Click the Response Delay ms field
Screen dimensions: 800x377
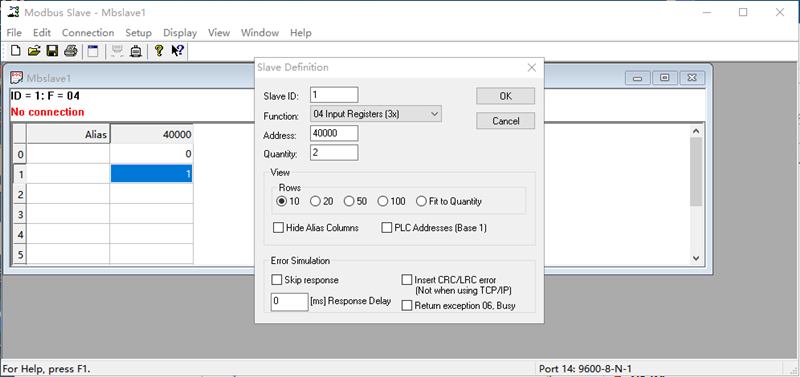click(x=289, y=301)
